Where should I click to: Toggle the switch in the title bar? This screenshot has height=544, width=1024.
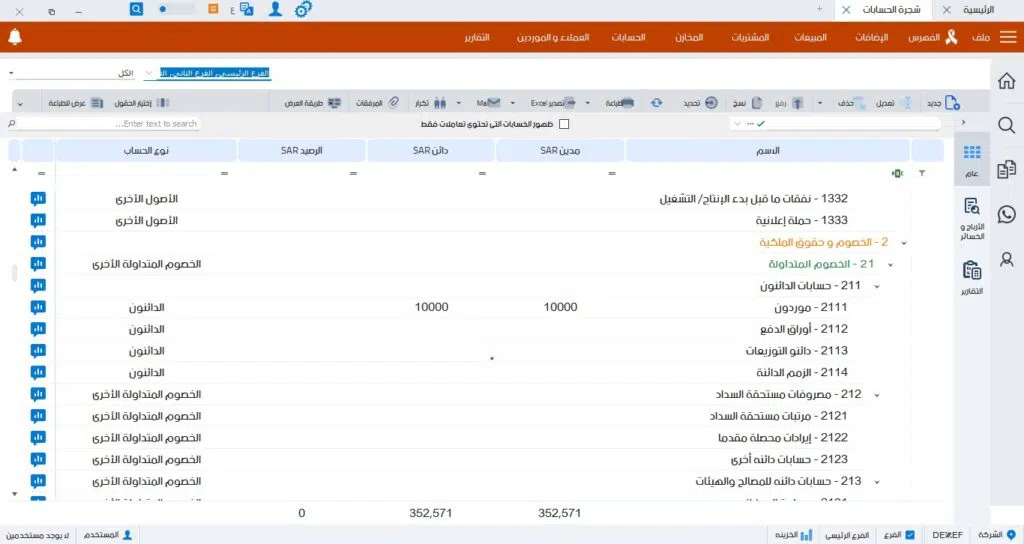pyautogui.click(x=176, y=9)
